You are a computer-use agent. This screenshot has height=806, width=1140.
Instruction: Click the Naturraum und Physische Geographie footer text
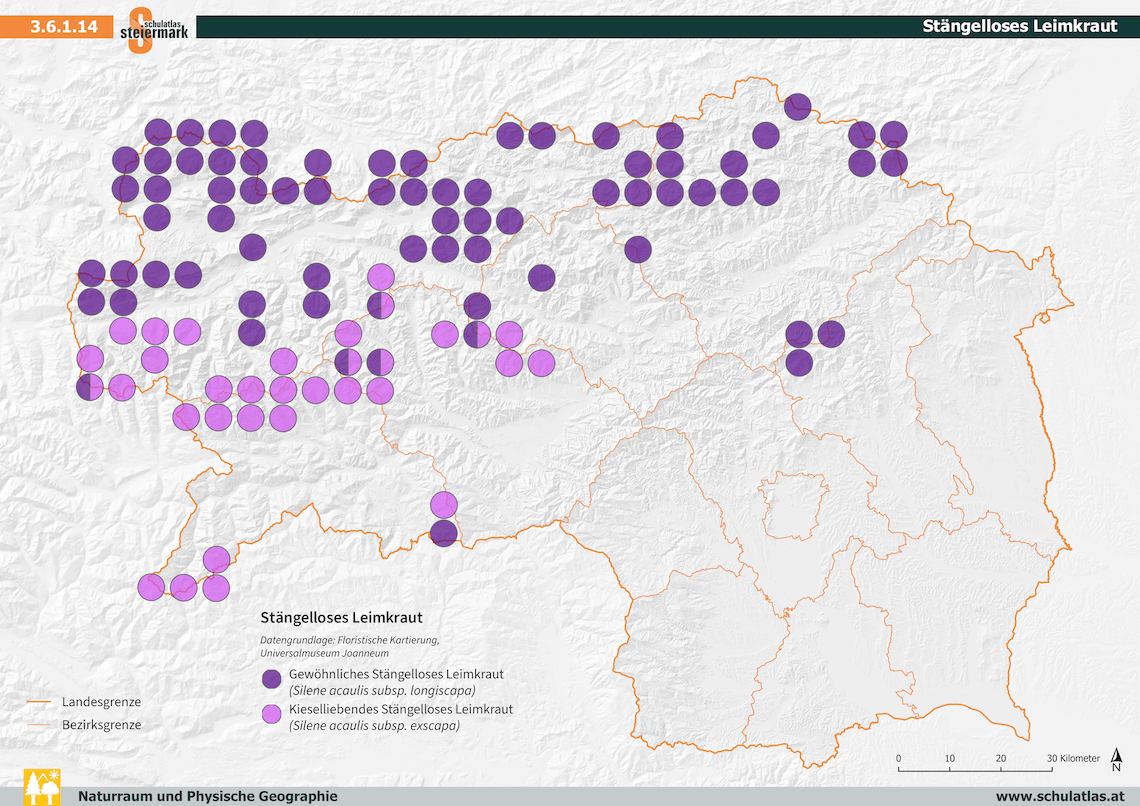coord(208,796)
